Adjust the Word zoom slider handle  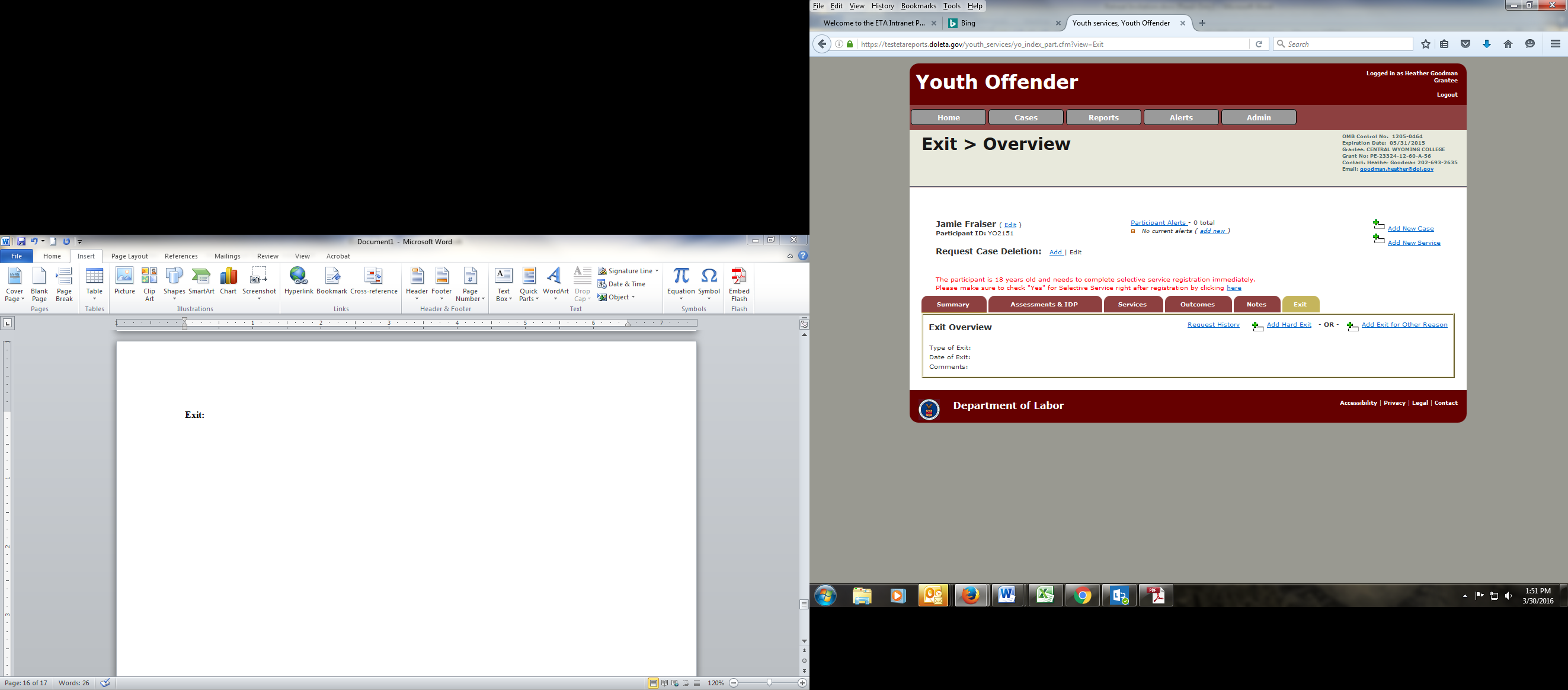tap(769, 683)
